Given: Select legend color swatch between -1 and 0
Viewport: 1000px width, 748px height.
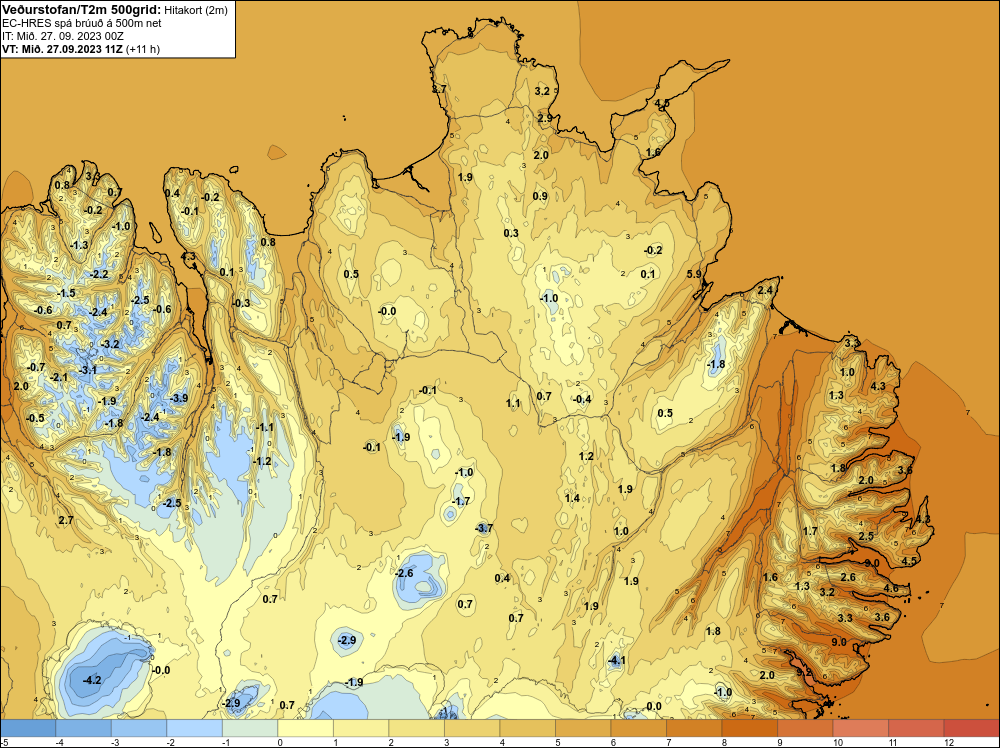Looking at the screenshot, I should click(x=250, y=728).
